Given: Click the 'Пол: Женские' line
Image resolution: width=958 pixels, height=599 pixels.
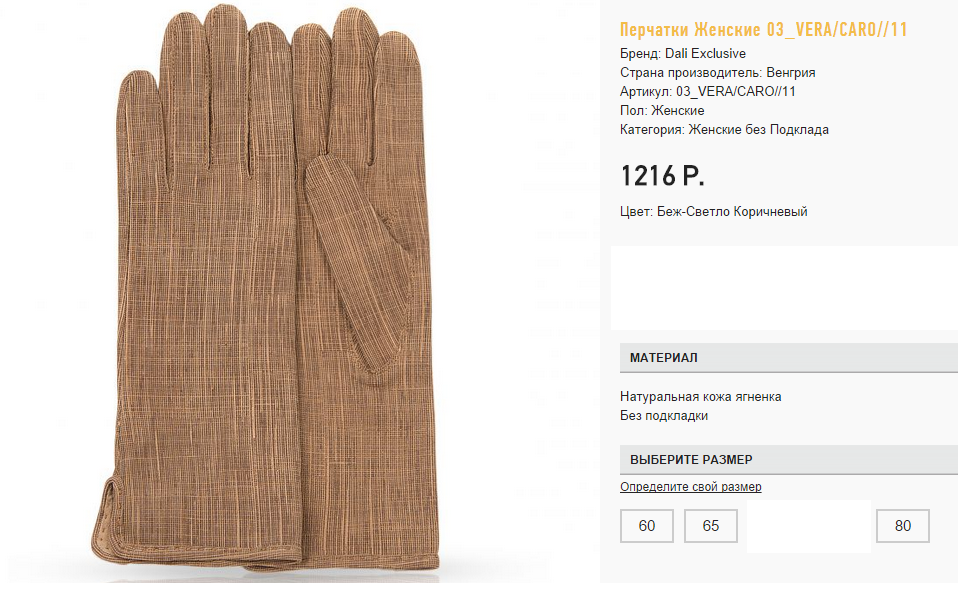Looking at the screenshot, I should point(662,111).
